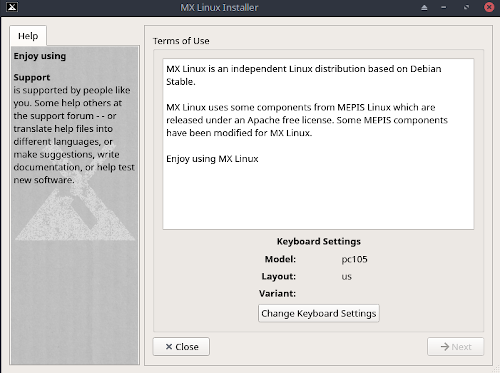Minimize the MX Linux Installer window
500x373 pixels.
(443, 7)
